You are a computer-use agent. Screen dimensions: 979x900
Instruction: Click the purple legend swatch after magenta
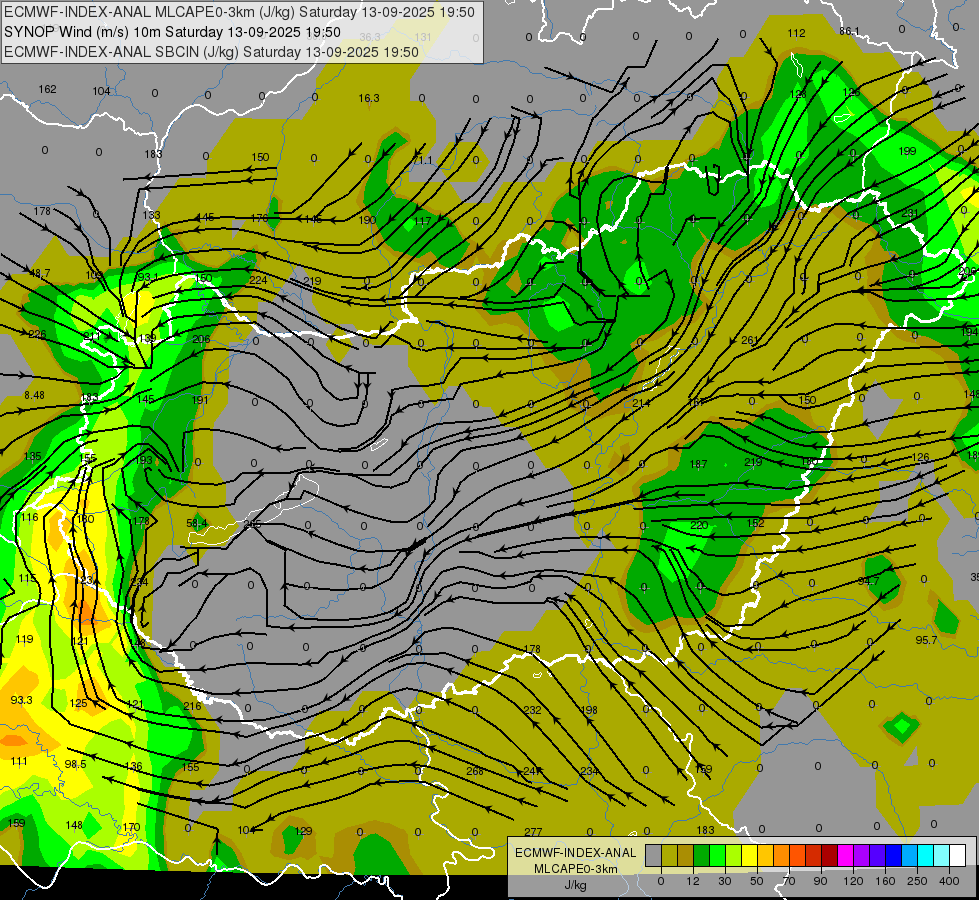coord(862,855)
